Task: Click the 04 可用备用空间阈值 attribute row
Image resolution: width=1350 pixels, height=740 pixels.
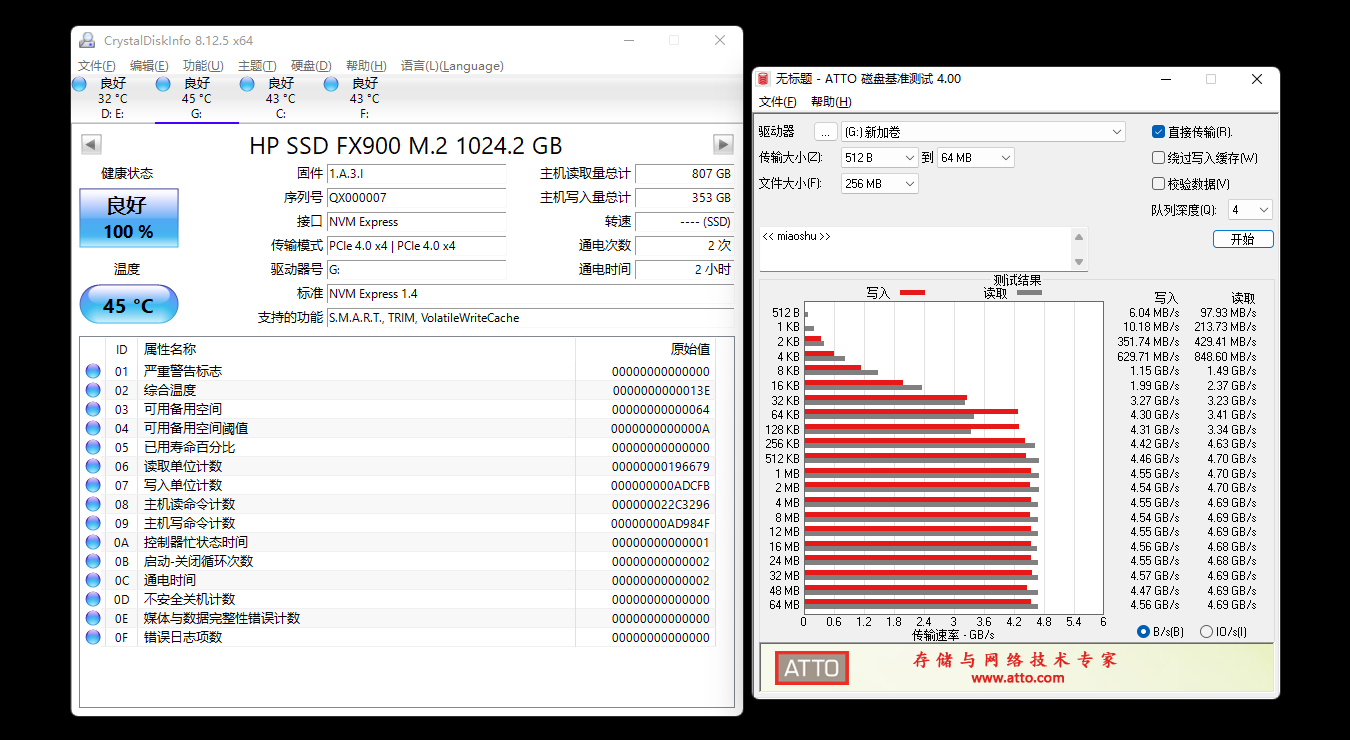Action: coord(398,428)
